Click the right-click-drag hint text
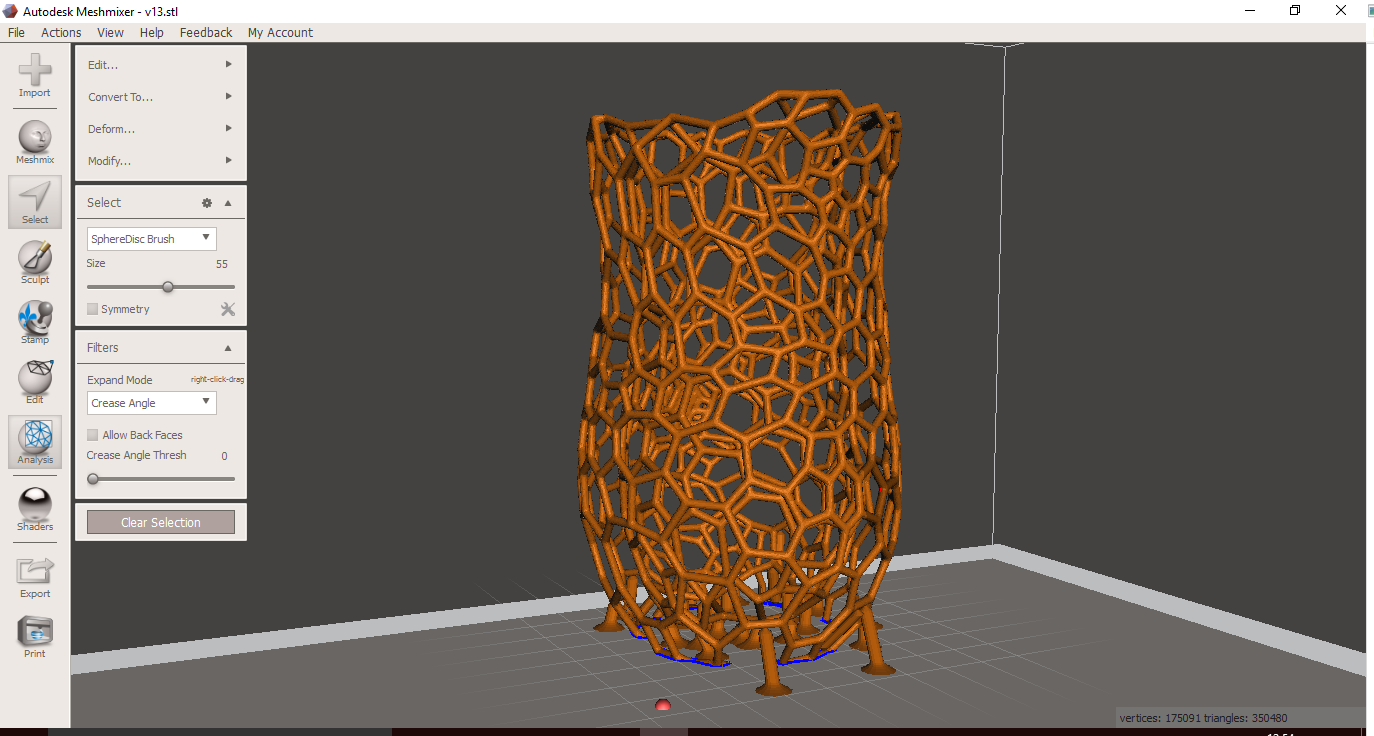The width and height of the screenshot is (1374, 736). click(217, 380)
